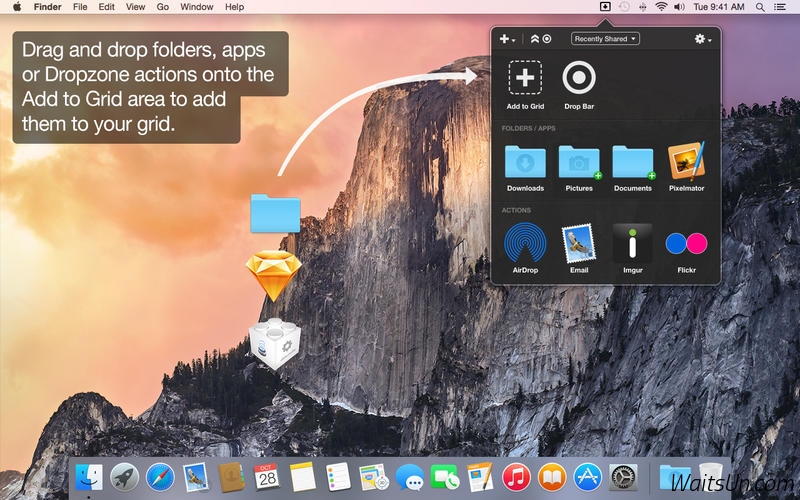
Task: Open Pages in the Dock
Action: 480,477
